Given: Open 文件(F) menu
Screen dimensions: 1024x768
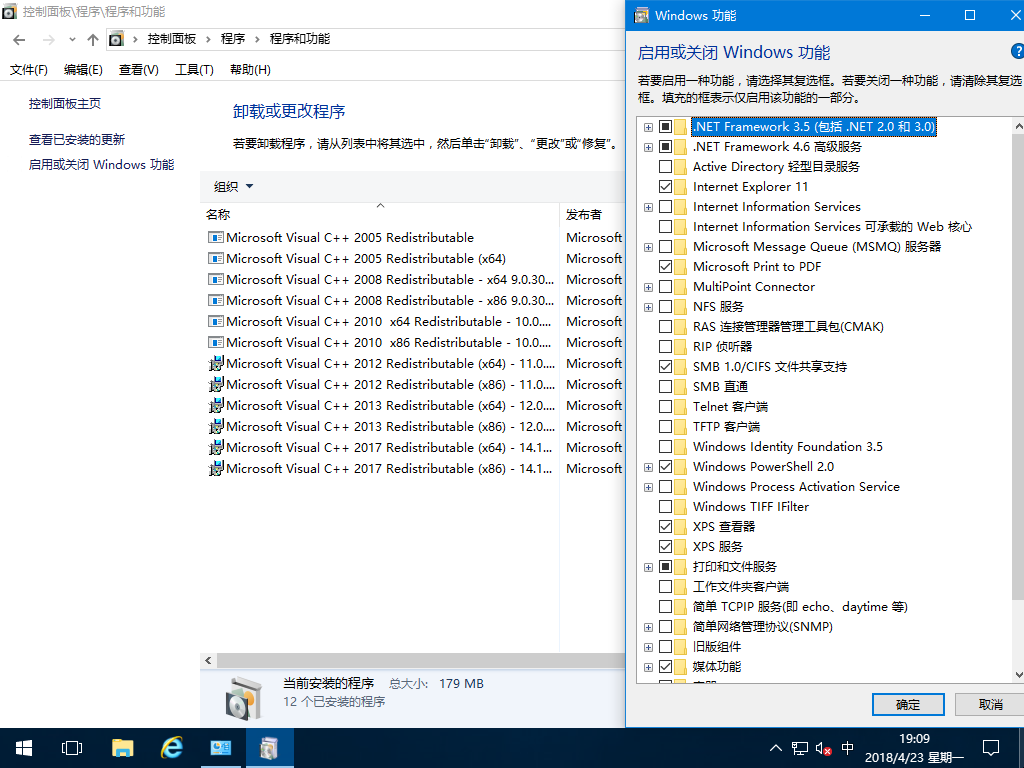Looking at the screenshot, I should (x=29, y=70).
